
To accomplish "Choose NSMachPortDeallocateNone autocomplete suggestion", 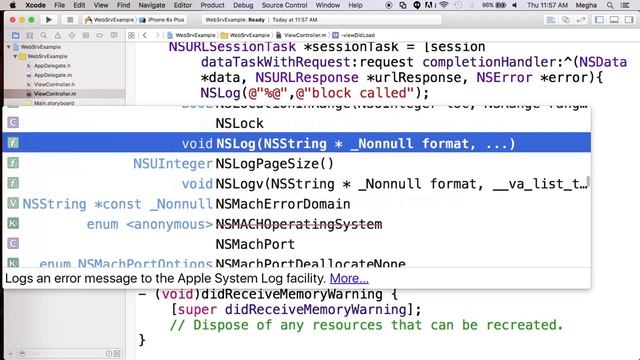I will [297, 261].
